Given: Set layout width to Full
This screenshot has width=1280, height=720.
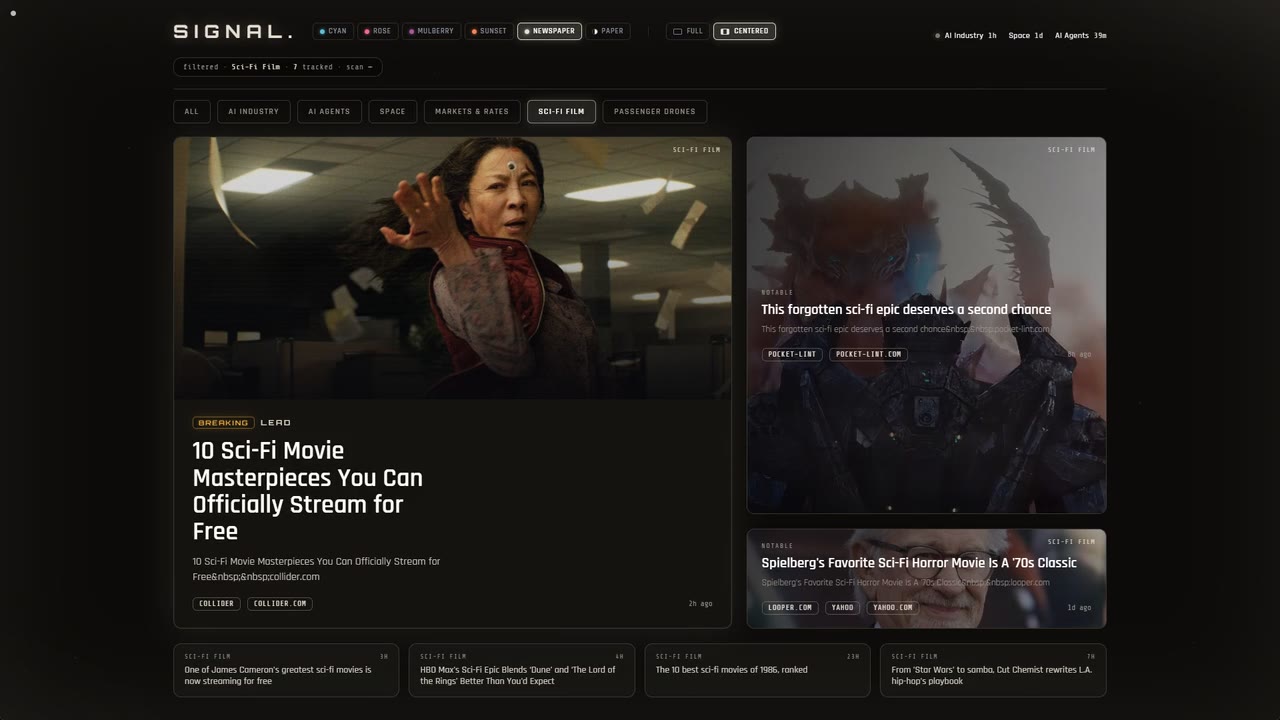Looking at the screenshot, I should 688,31.
